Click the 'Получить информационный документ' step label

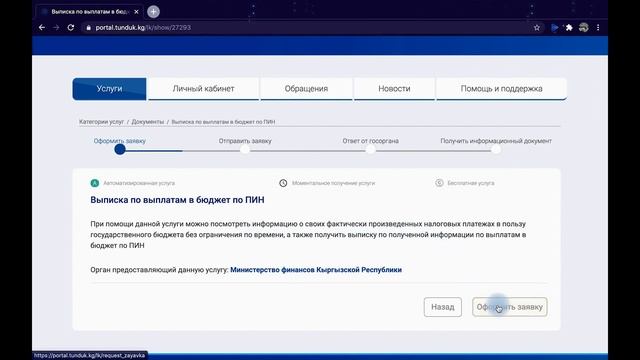coord(496,141)
